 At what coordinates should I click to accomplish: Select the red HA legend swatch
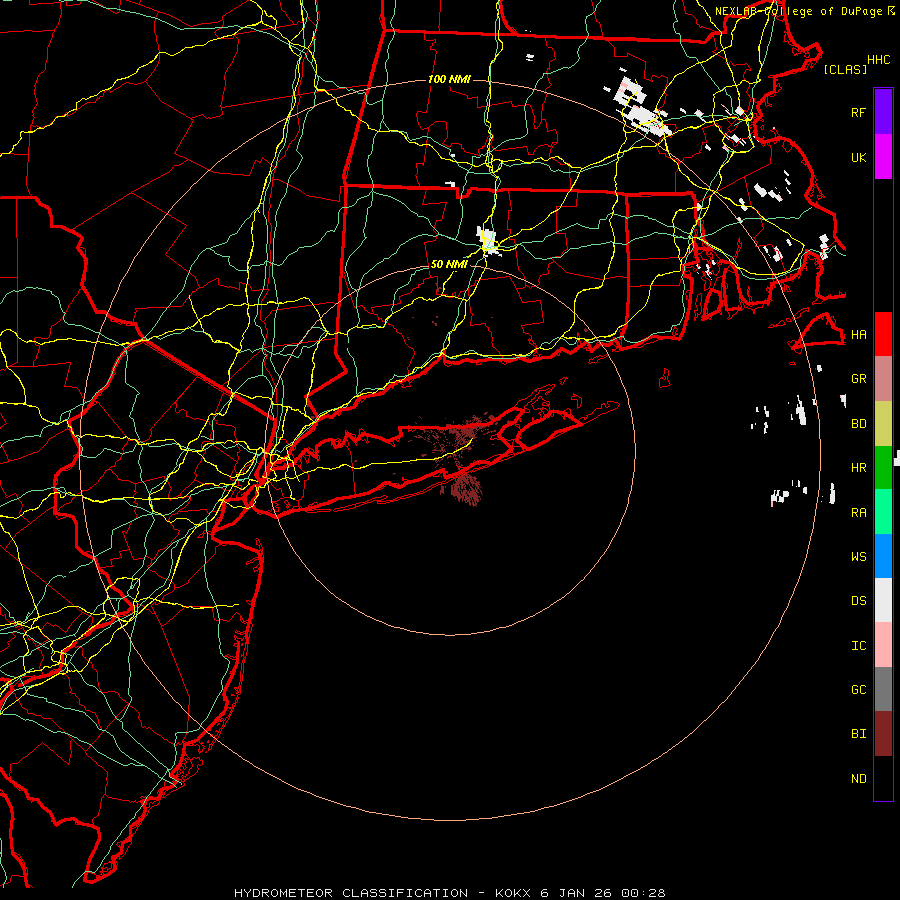[x=883, y=334]
